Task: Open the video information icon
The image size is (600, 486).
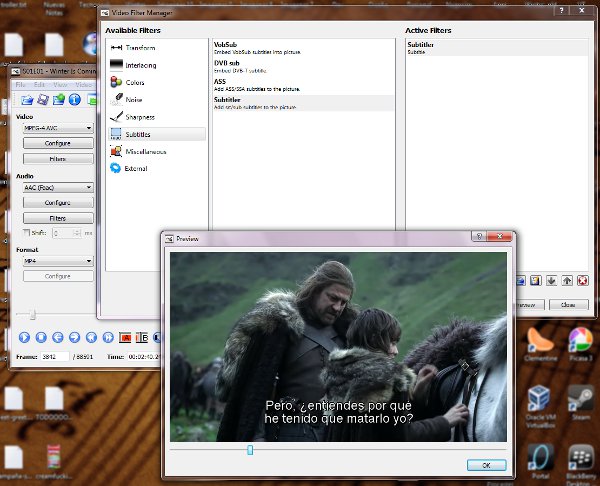Action: 75,100
